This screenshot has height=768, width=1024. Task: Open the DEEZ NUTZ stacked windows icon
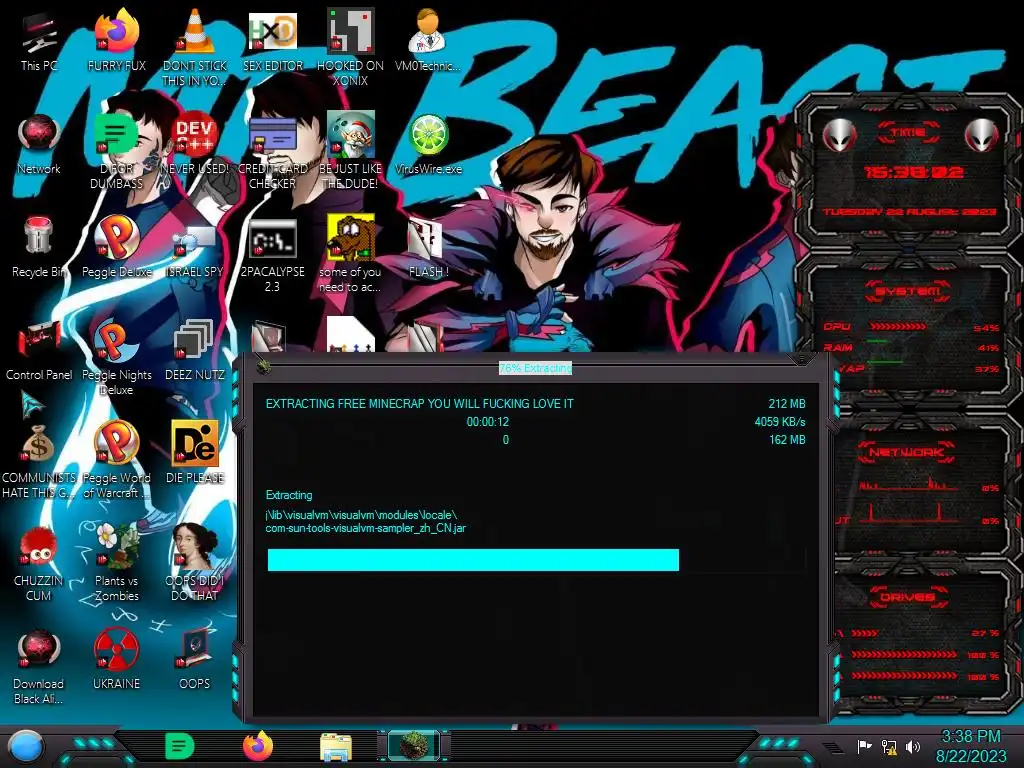194,351
